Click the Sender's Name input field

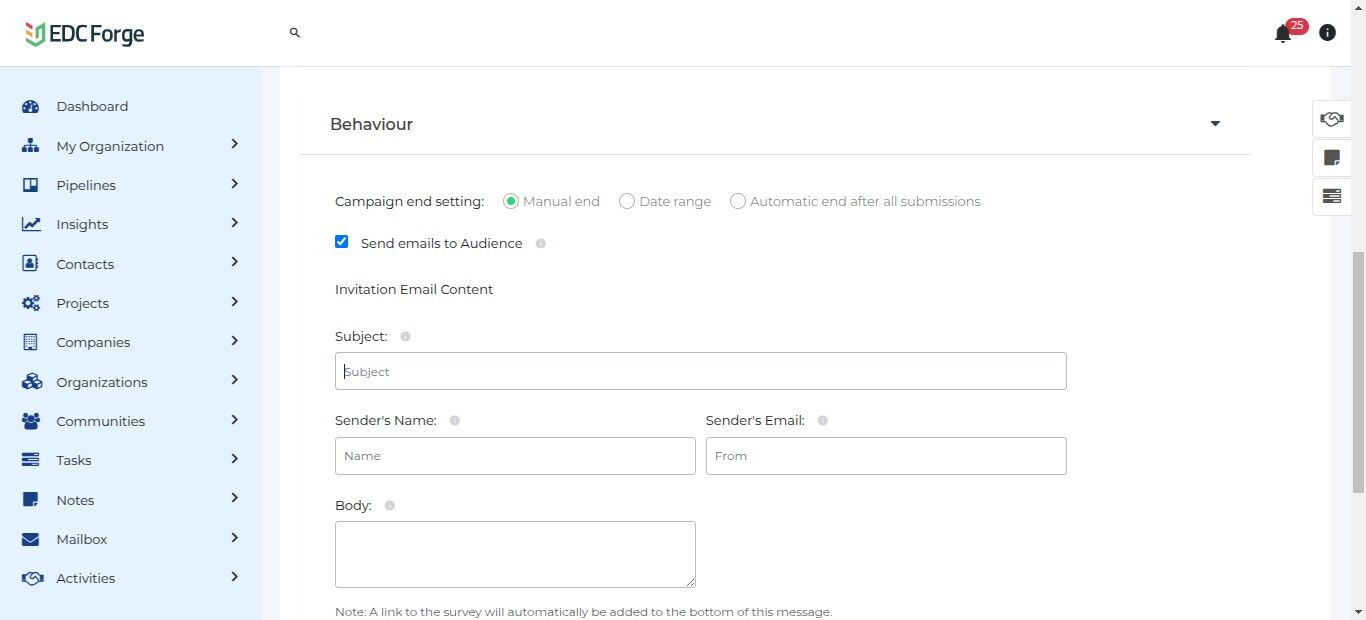(x=515, y=456)
